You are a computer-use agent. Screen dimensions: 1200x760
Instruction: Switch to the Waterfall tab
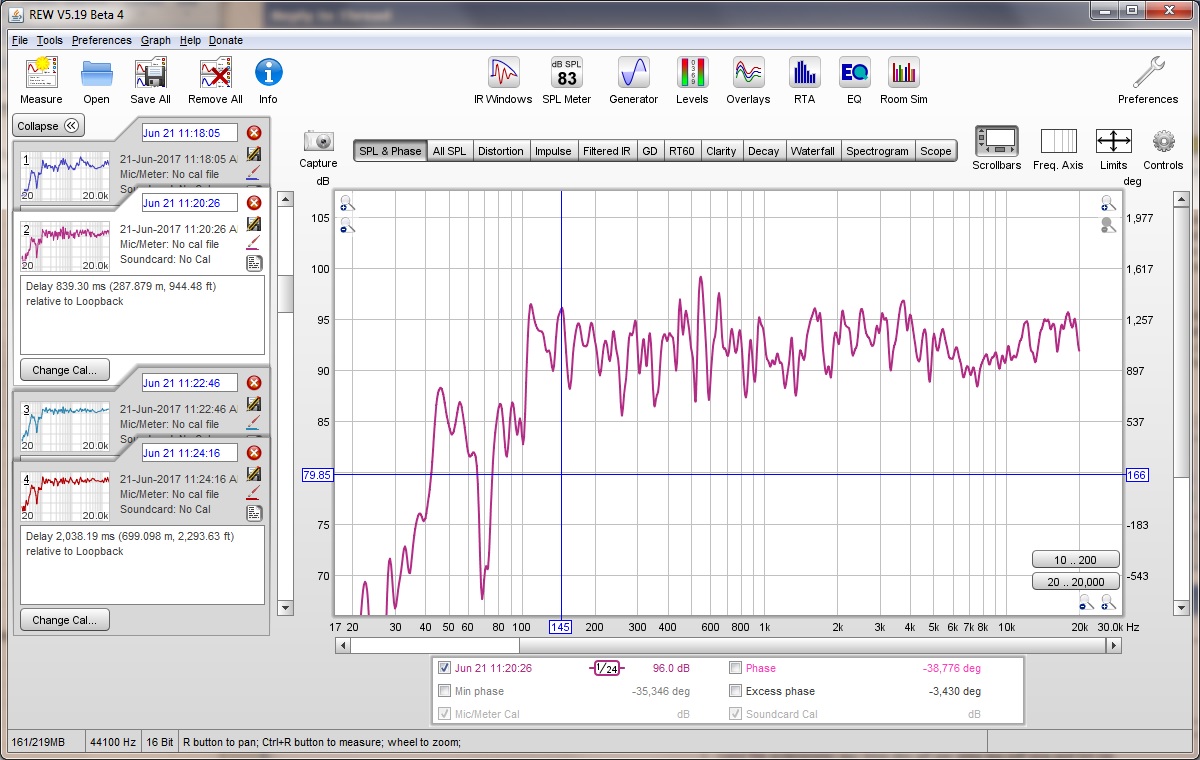tap(813, 151)
